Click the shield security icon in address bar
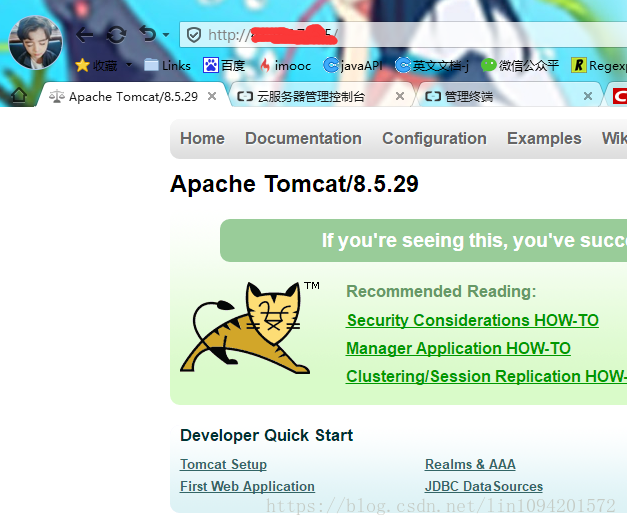This screenshot has height=526, width=627. [194, 35]
